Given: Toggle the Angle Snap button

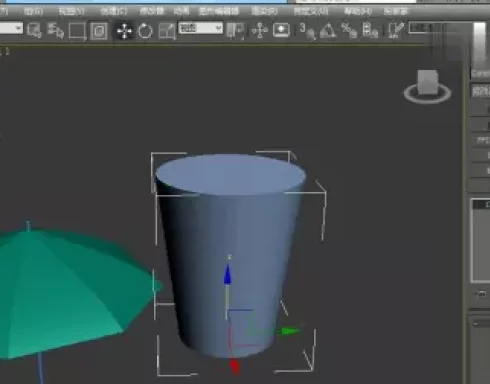Looking at the screenshot, I should 328,30.
